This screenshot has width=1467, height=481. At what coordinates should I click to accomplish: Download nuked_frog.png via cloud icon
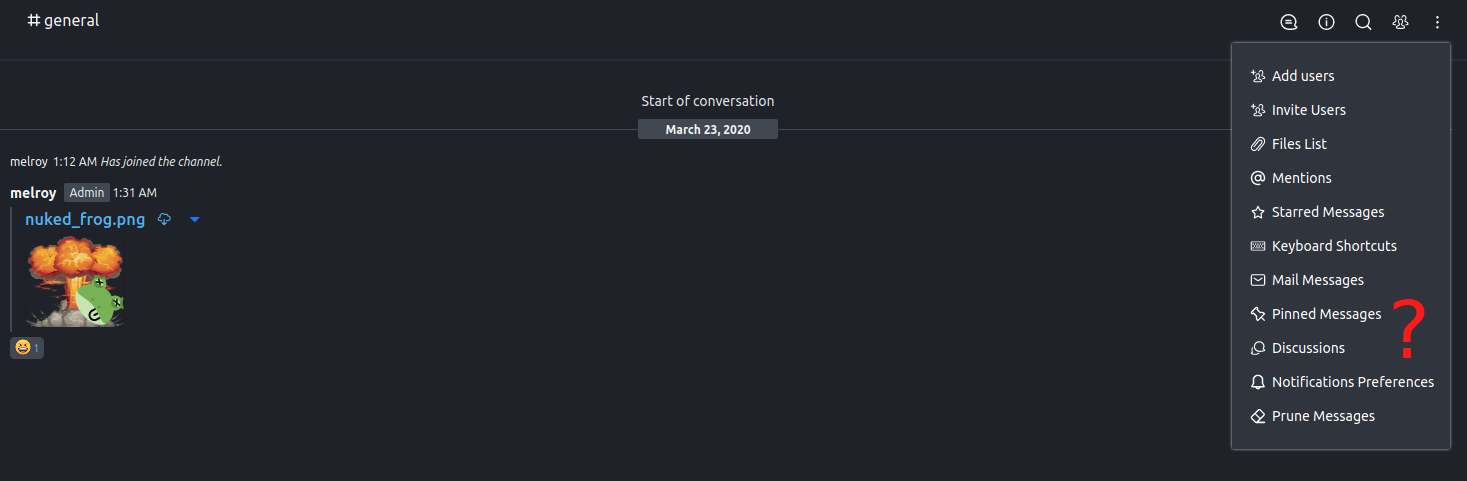click(165, 219)
